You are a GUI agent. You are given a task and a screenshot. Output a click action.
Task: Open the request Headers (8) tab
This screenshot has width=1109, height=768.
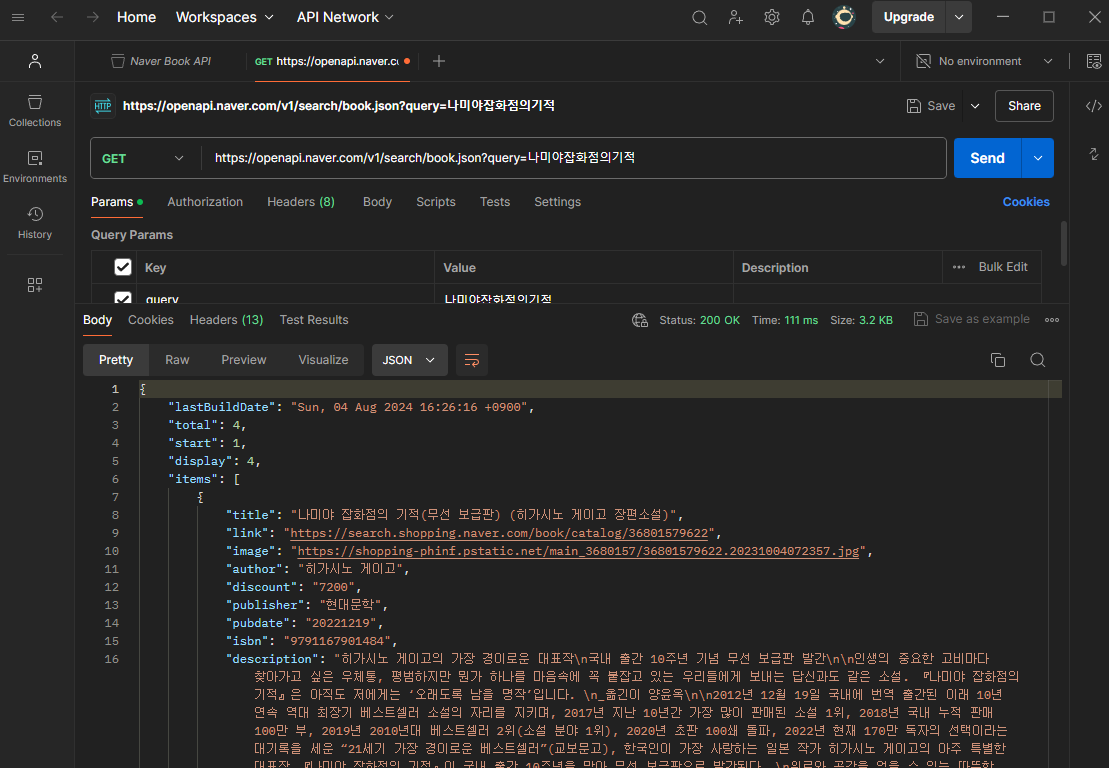coord(301,202)
